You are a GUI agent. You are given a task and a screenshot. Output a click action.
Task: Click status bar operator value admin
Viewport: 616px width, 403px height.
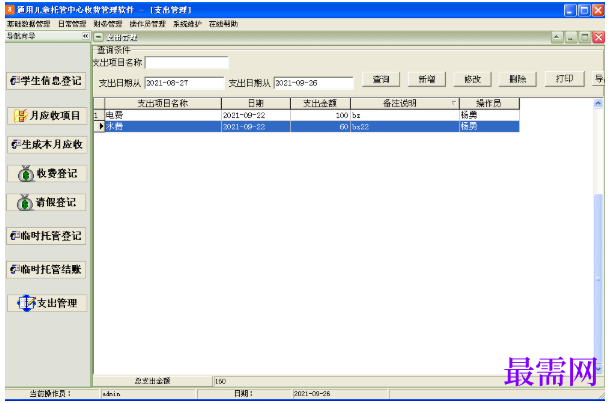pos(111,394)
